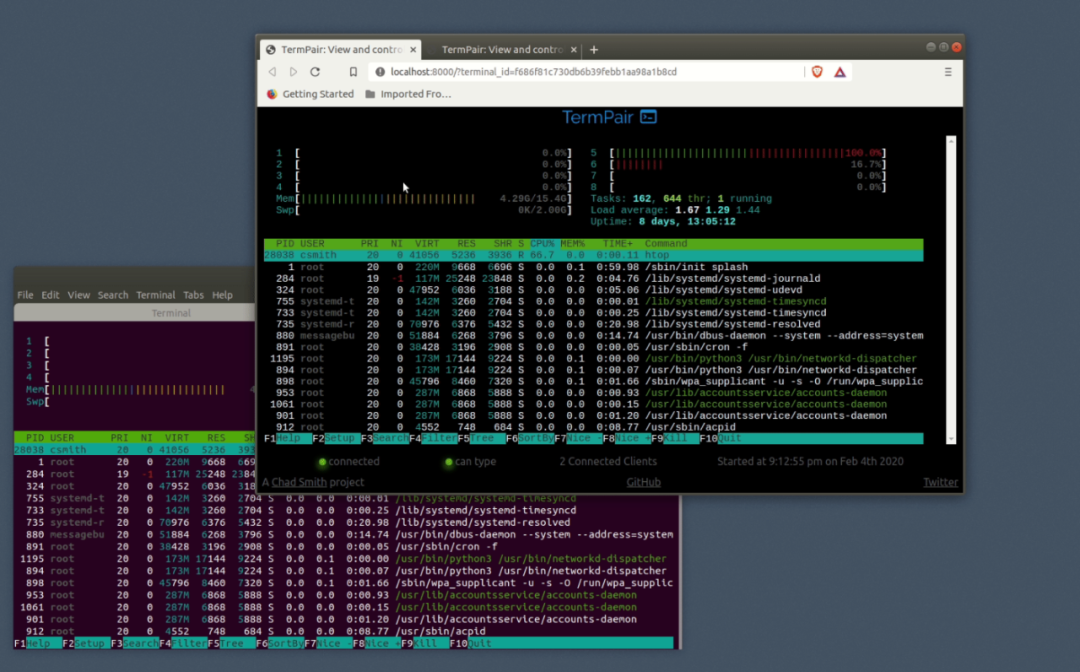
Task: Click F3 Search in browser htop
Action: point(384,439)
